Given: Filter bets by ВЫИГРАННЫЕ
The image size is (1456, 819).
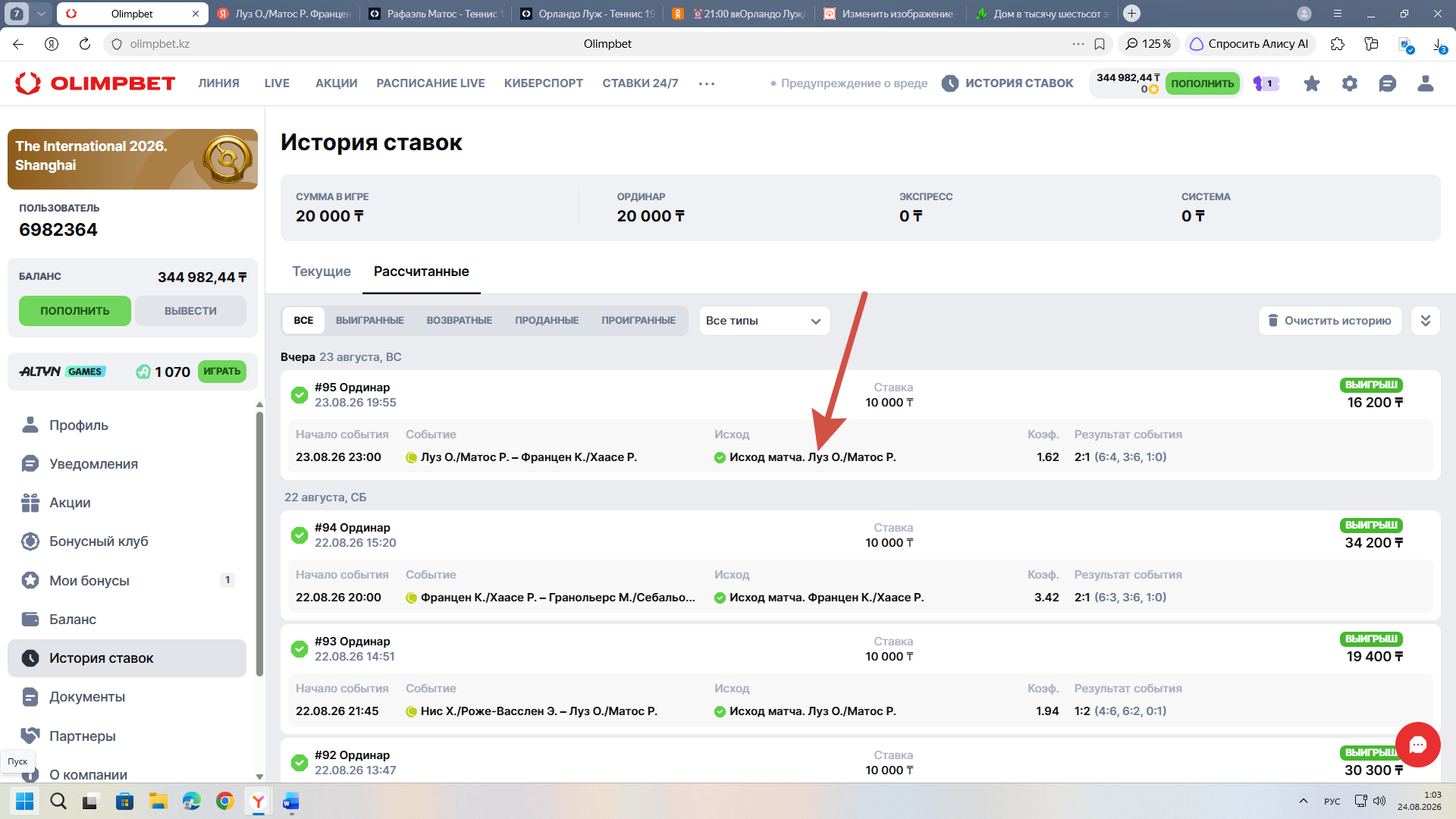Looking at the screenshot, I should pyautogui.click(x=369, y=321).
